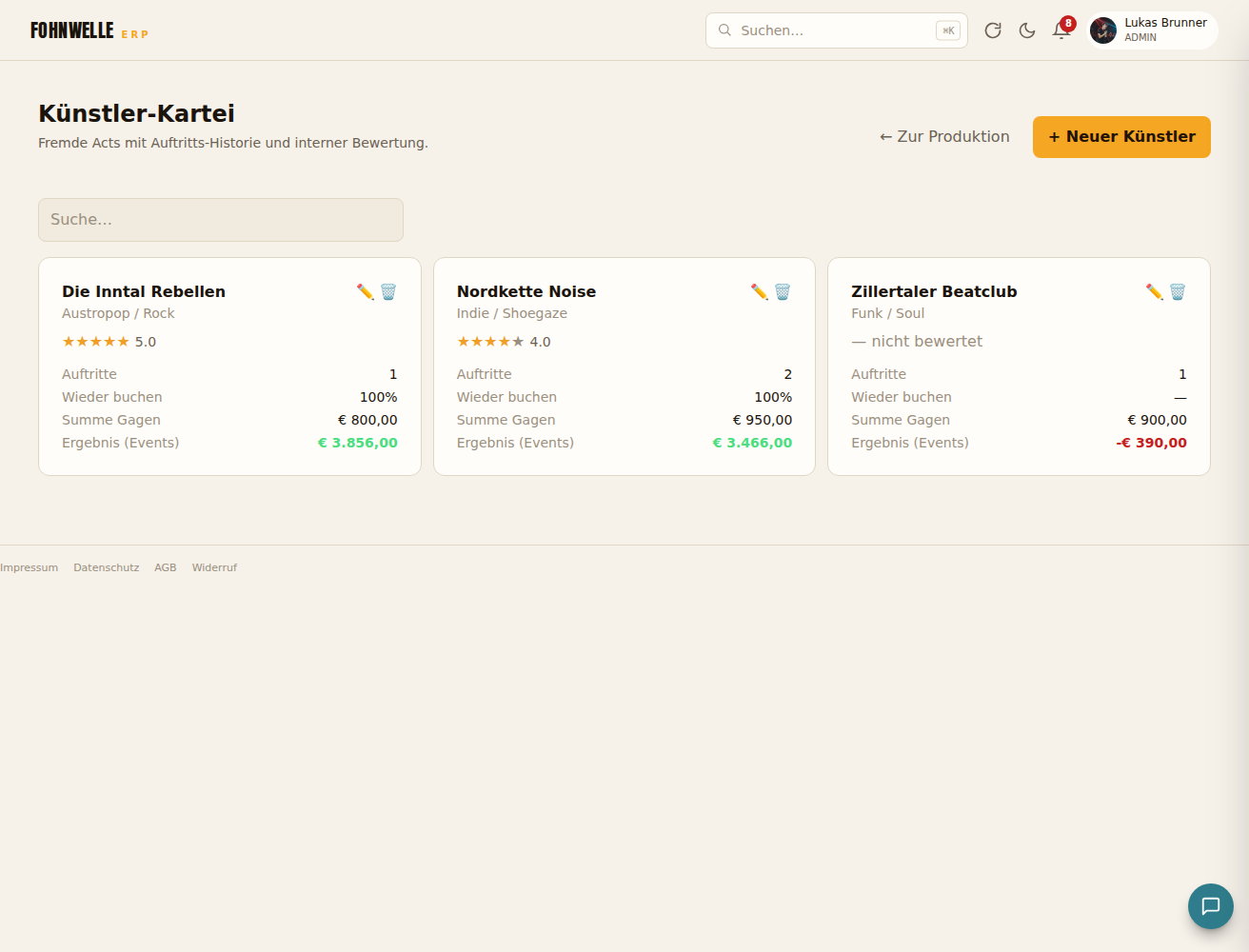Delete Zillertaler Beatclub via trash icon
Image resolution: width=1249 pixels, height=952 pixels.
(1178, 291)
